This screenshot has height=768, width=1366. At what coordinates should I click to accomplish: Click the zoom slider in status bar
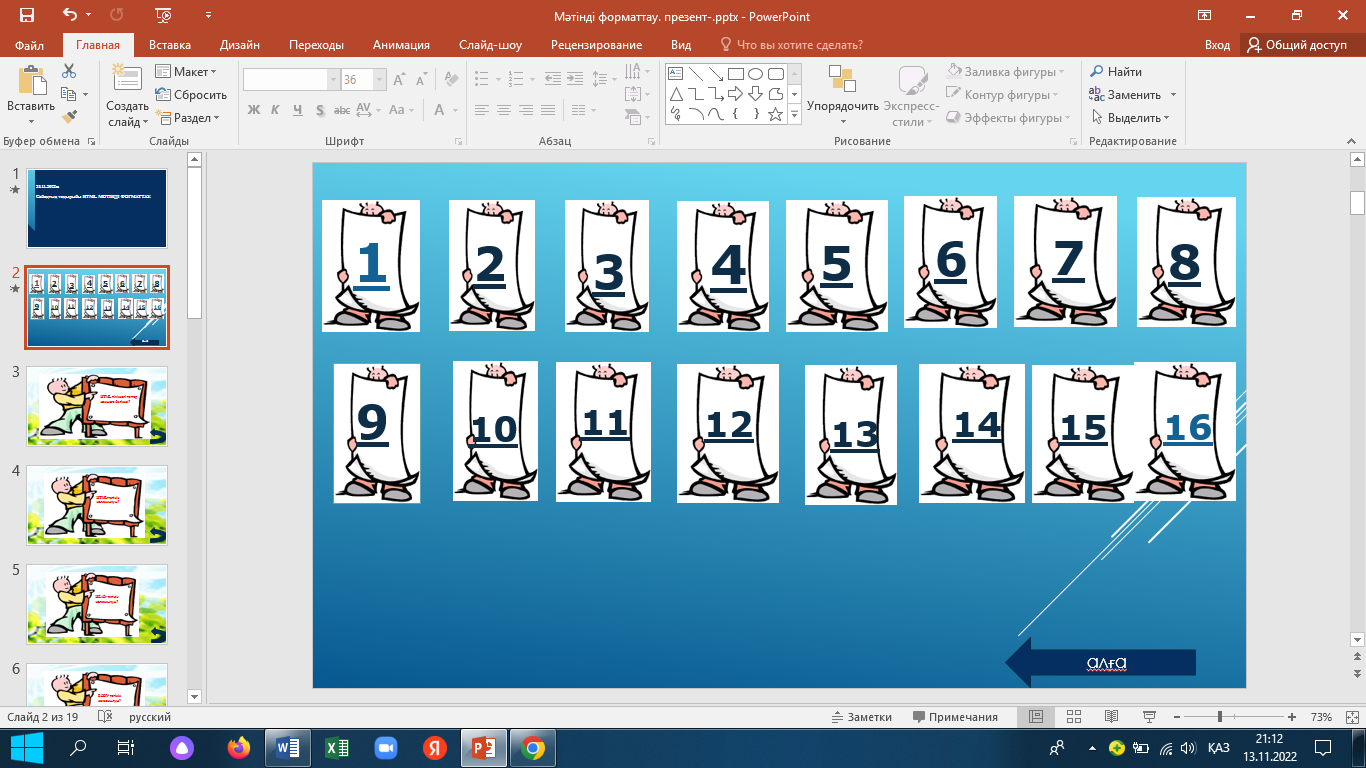coord(1220,717)
